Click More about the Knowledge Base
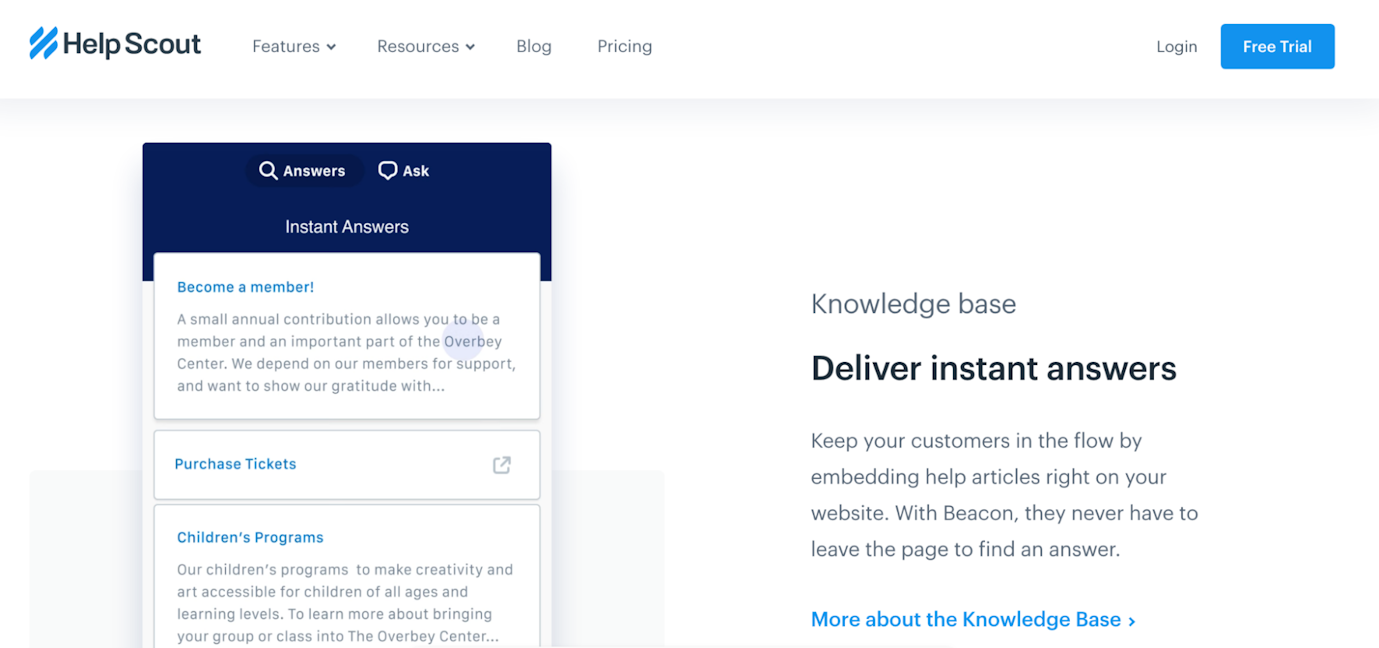This screenshot has height=648, width=1379. click(965, 619)
